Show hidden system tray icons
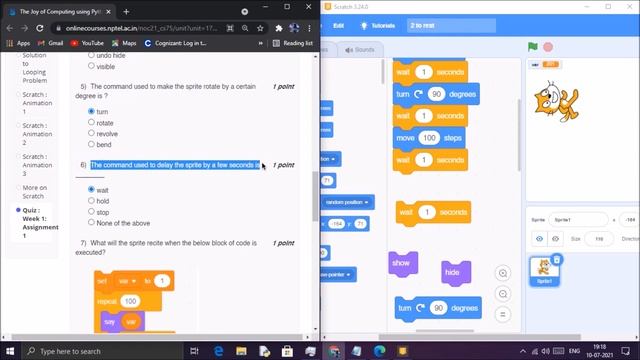Viewport: 640px width, 360px height. pyautogui.click(x=522, y=351)
